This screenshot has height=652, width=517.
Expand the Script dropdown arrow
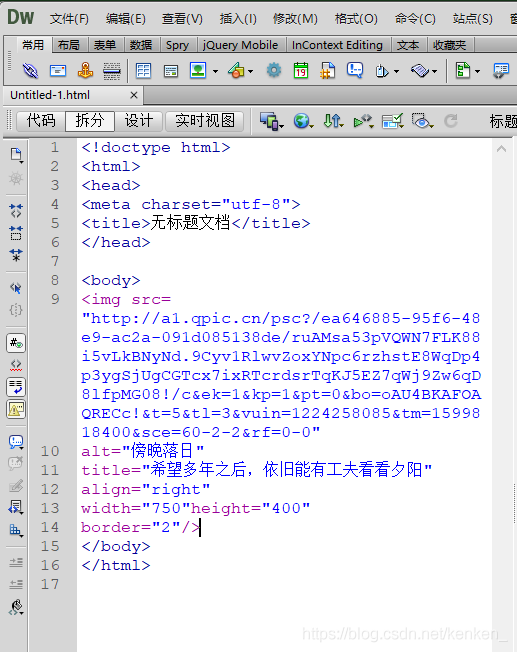434,72
